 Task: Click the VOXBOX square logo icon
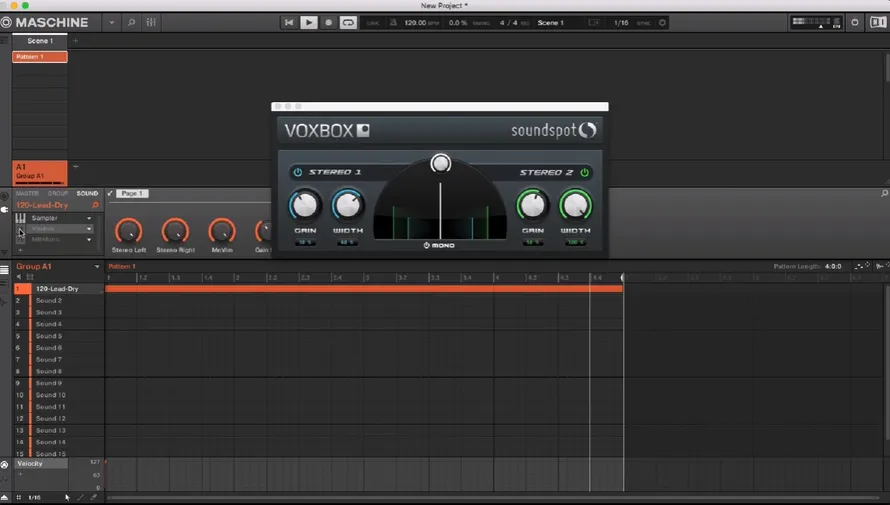pyautogui.click(x=363, y=131)
